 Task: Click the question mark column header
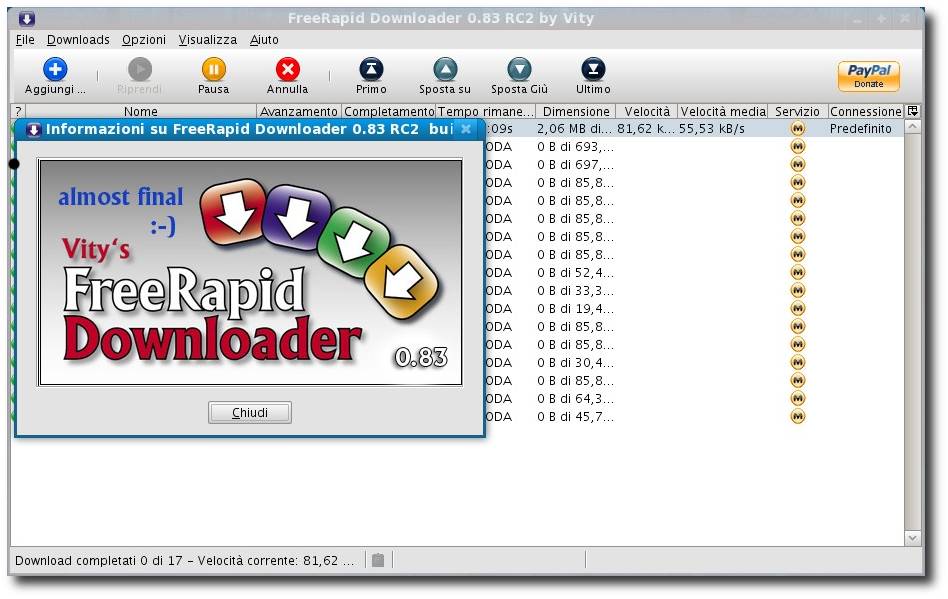click(19, 111)
